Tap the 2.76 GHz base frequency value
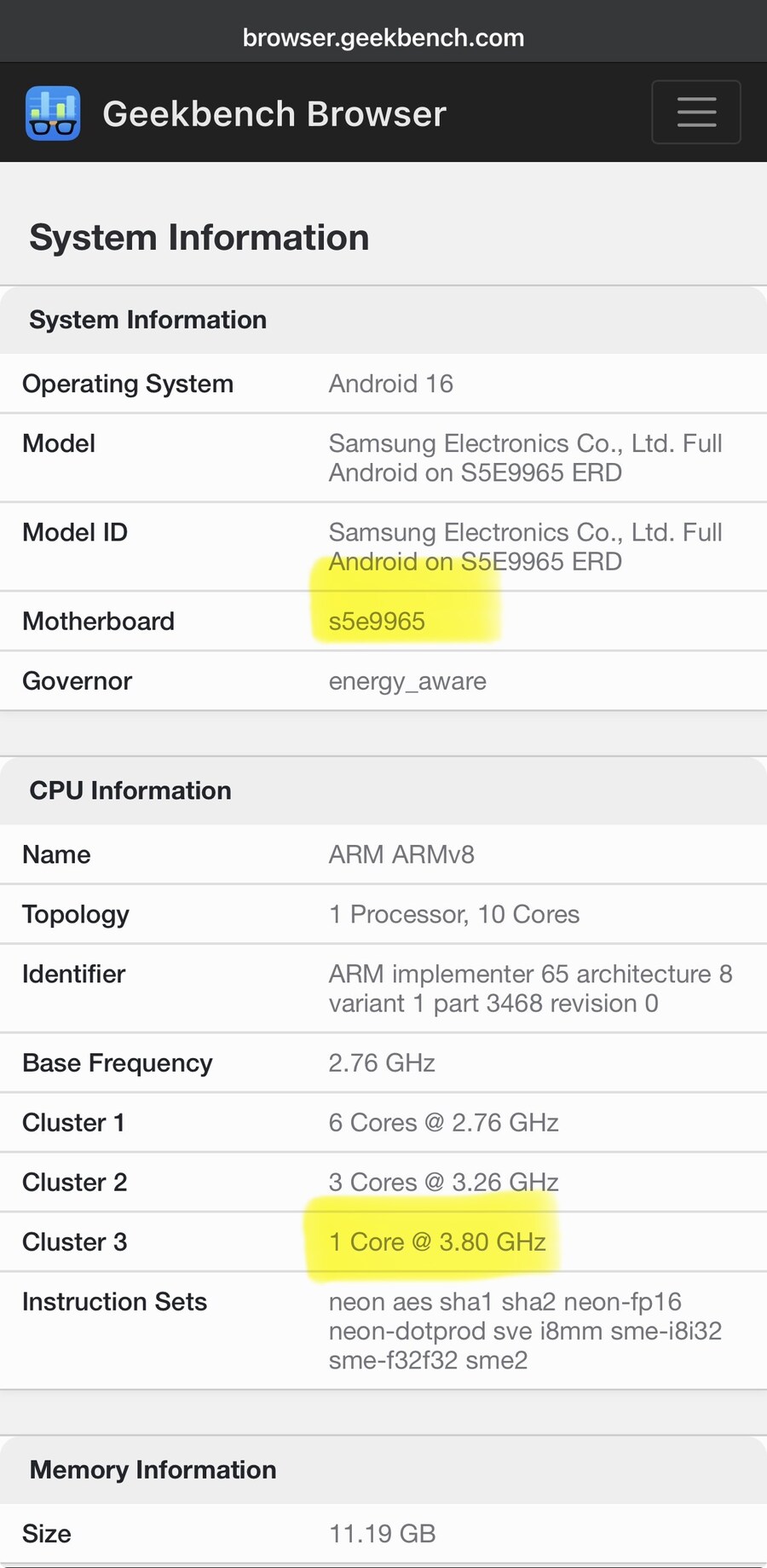The height and width of the screenshot is (1568, 767). (382, 1063)
